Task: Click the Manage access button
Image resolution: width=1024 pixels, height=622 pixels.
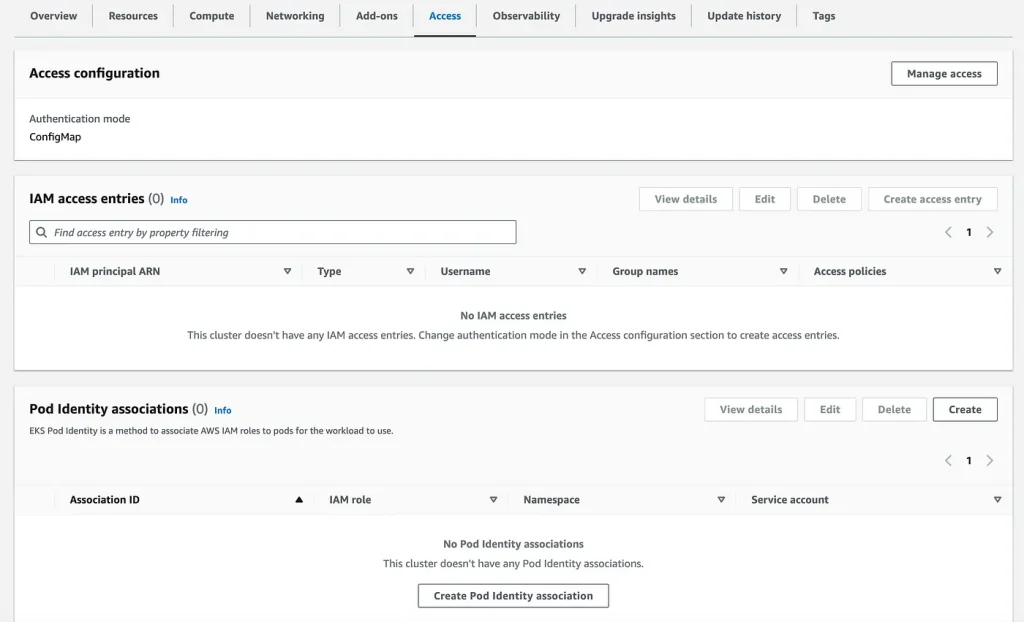Action: pos(944,74)
